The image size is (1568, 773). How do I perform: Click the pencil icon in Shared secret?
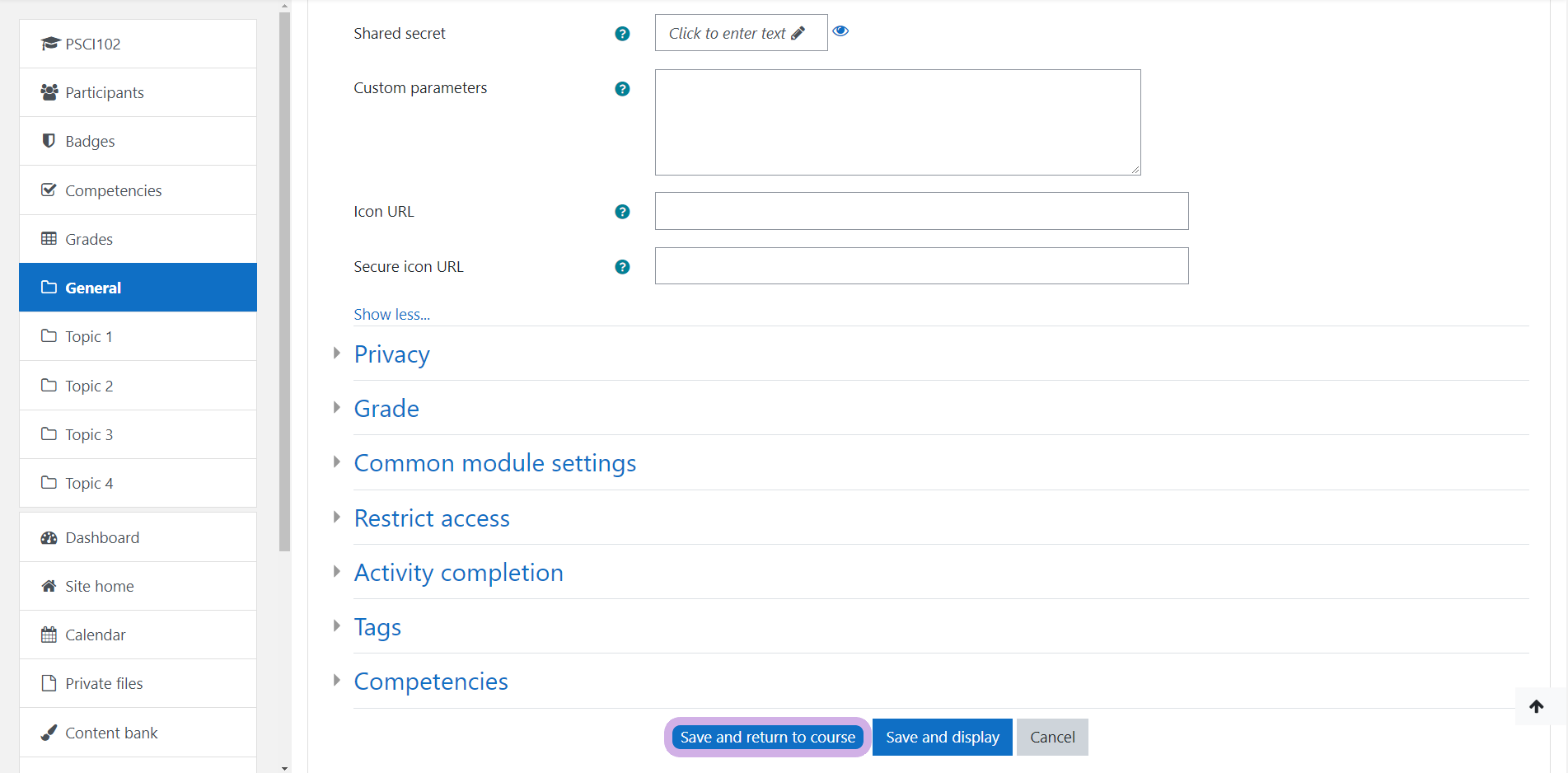798,33
